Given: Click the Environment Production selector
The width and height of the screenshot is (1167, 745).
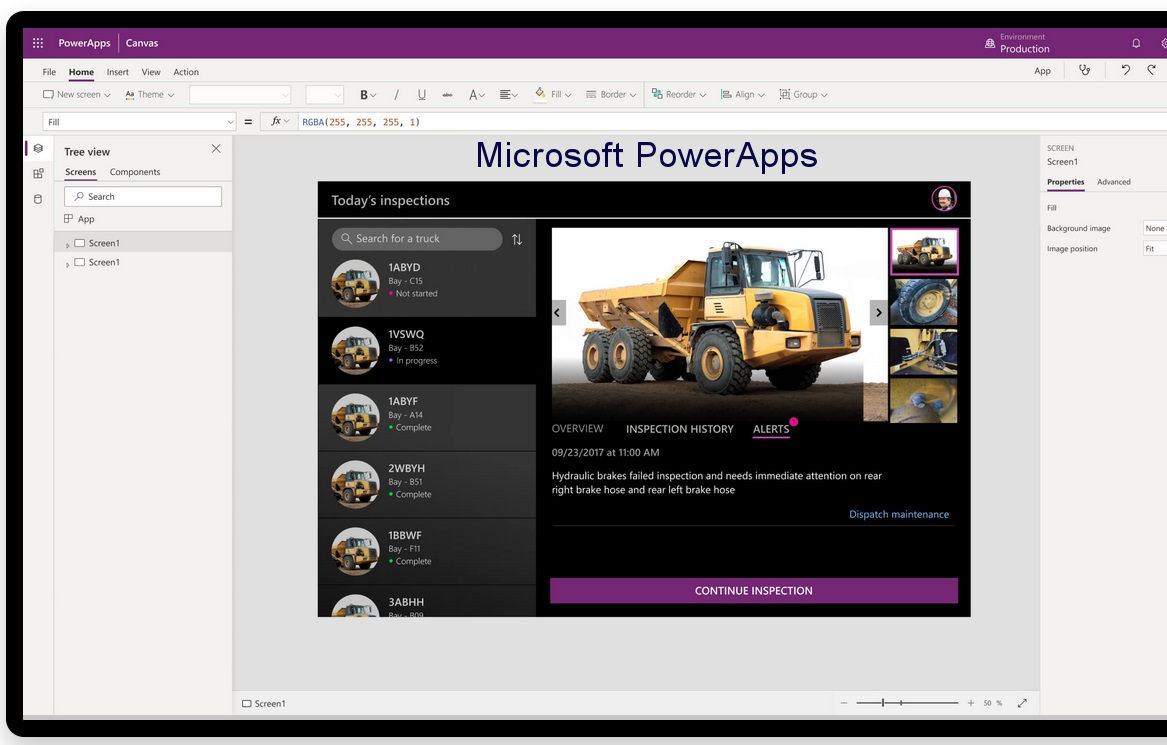Looking at the screenshot, I should click(1017, 43).
